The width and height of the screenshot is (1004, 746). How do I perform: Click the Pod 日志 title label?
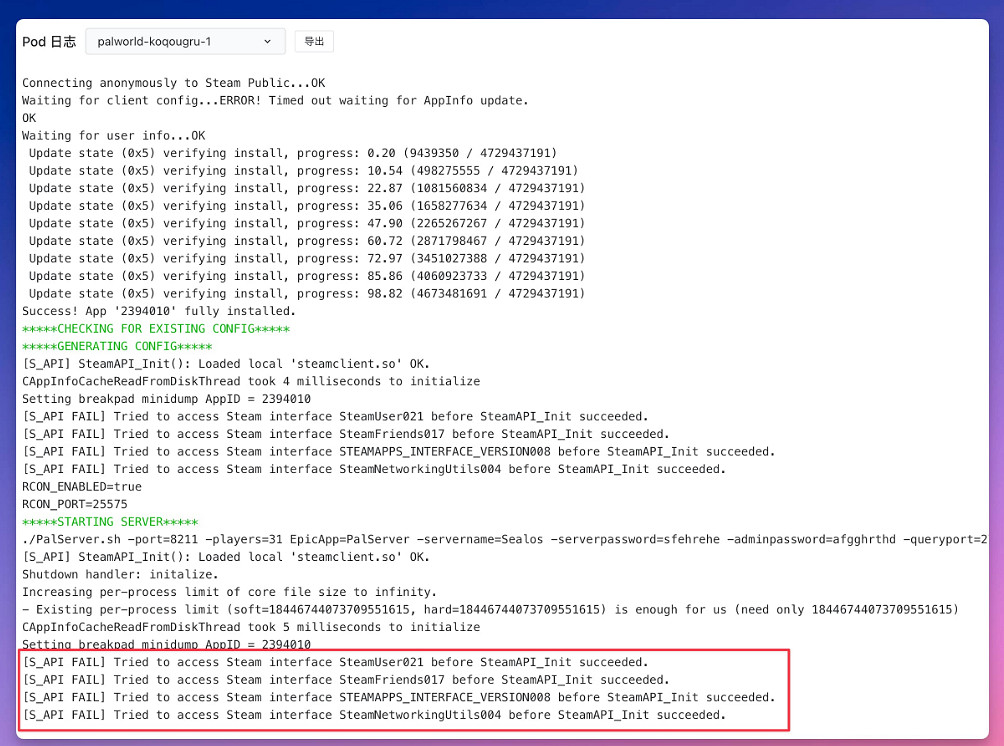(x=49, y=42)
